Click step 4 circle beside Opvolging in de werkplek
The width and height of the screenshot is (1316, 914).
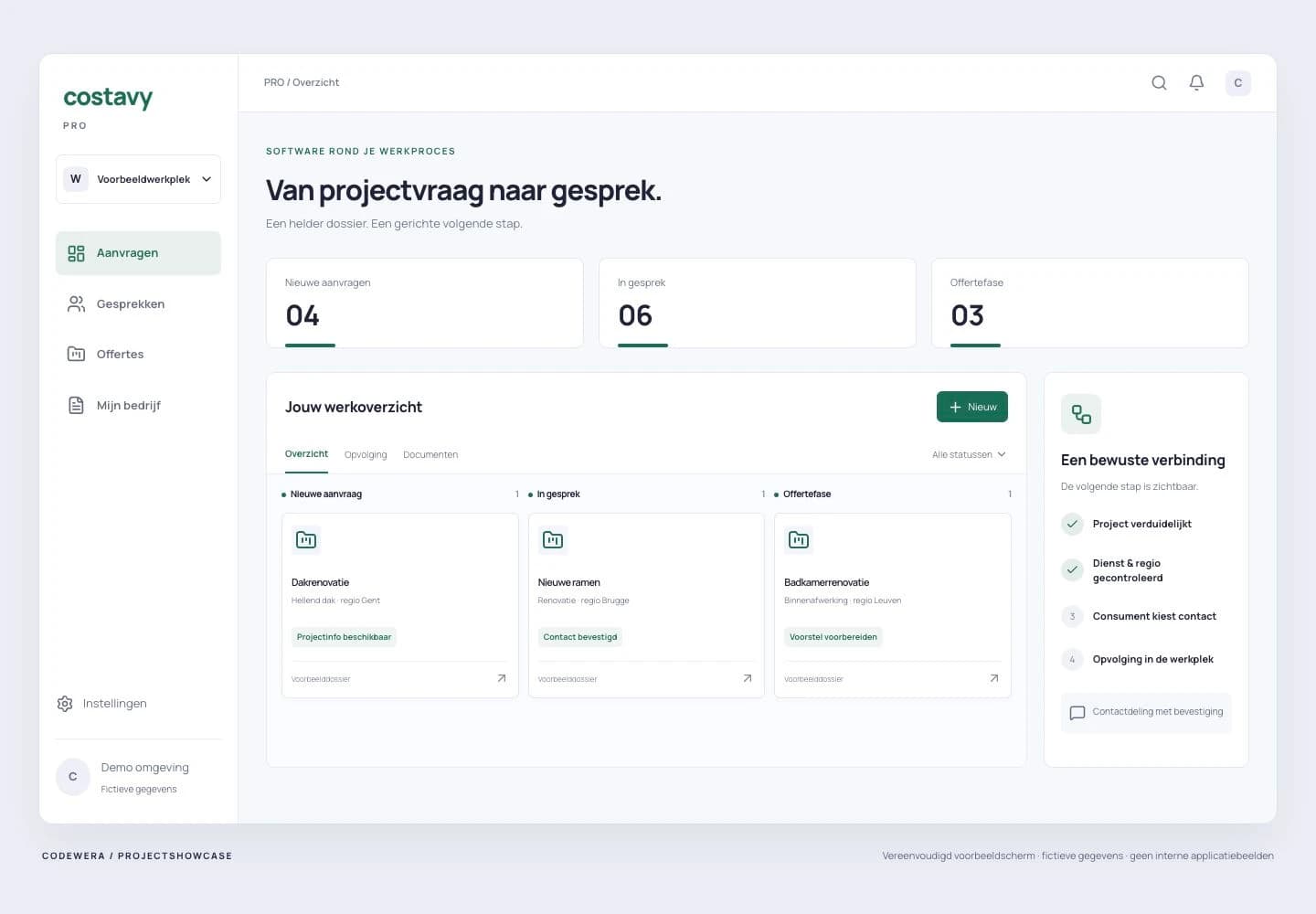click(x=1072, y=659)
